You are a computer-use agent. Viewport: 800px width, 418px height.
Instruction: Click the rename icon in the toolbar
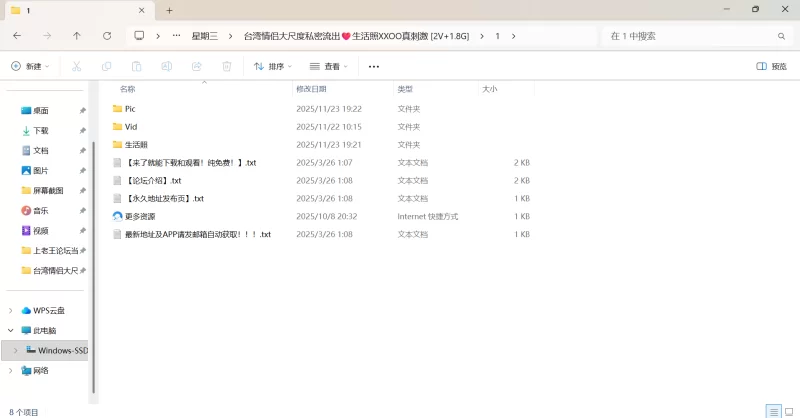167,67
